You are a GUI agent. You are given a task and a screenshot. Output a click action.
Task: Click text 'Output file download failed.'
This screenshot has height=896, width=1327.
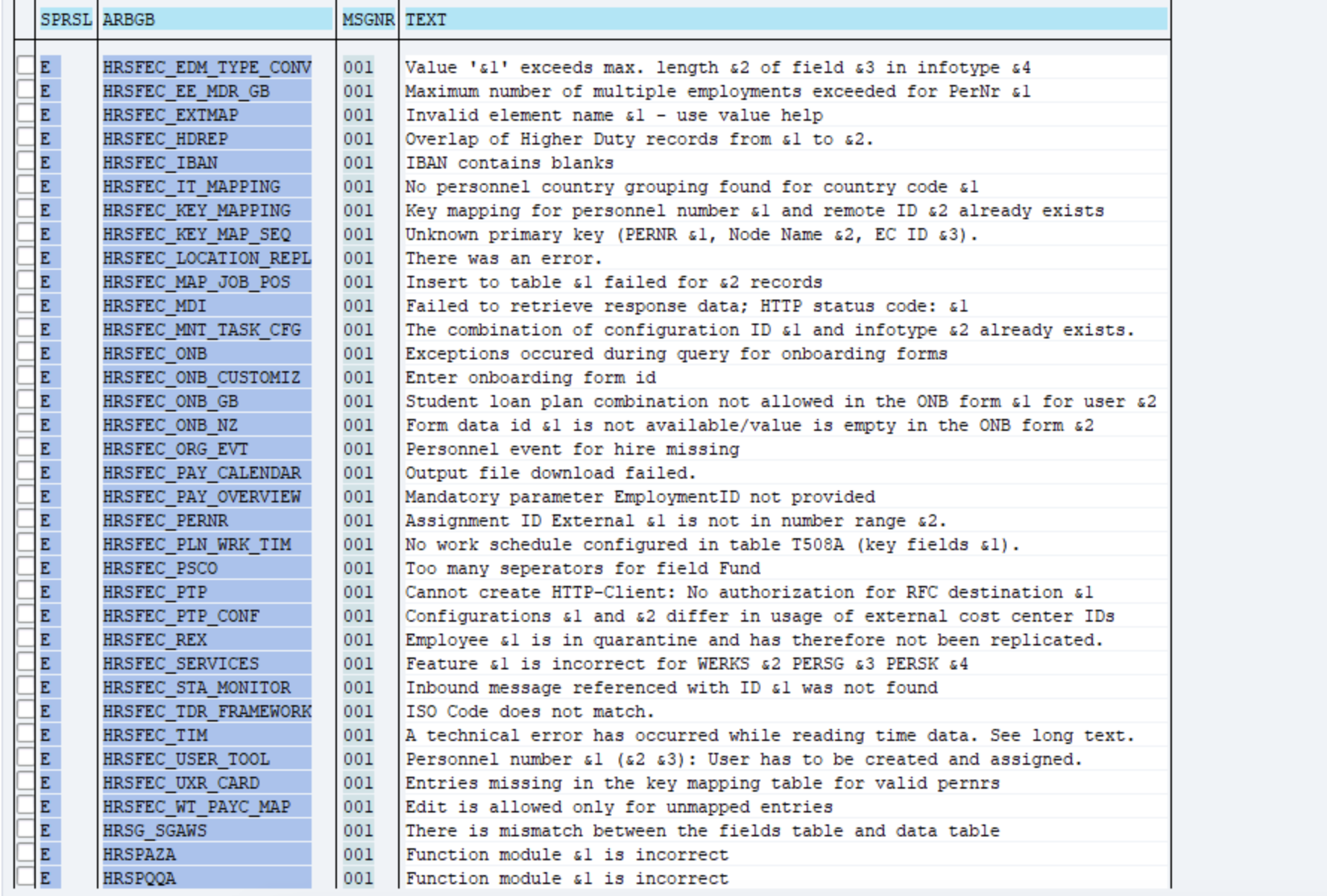pos(550,473)
